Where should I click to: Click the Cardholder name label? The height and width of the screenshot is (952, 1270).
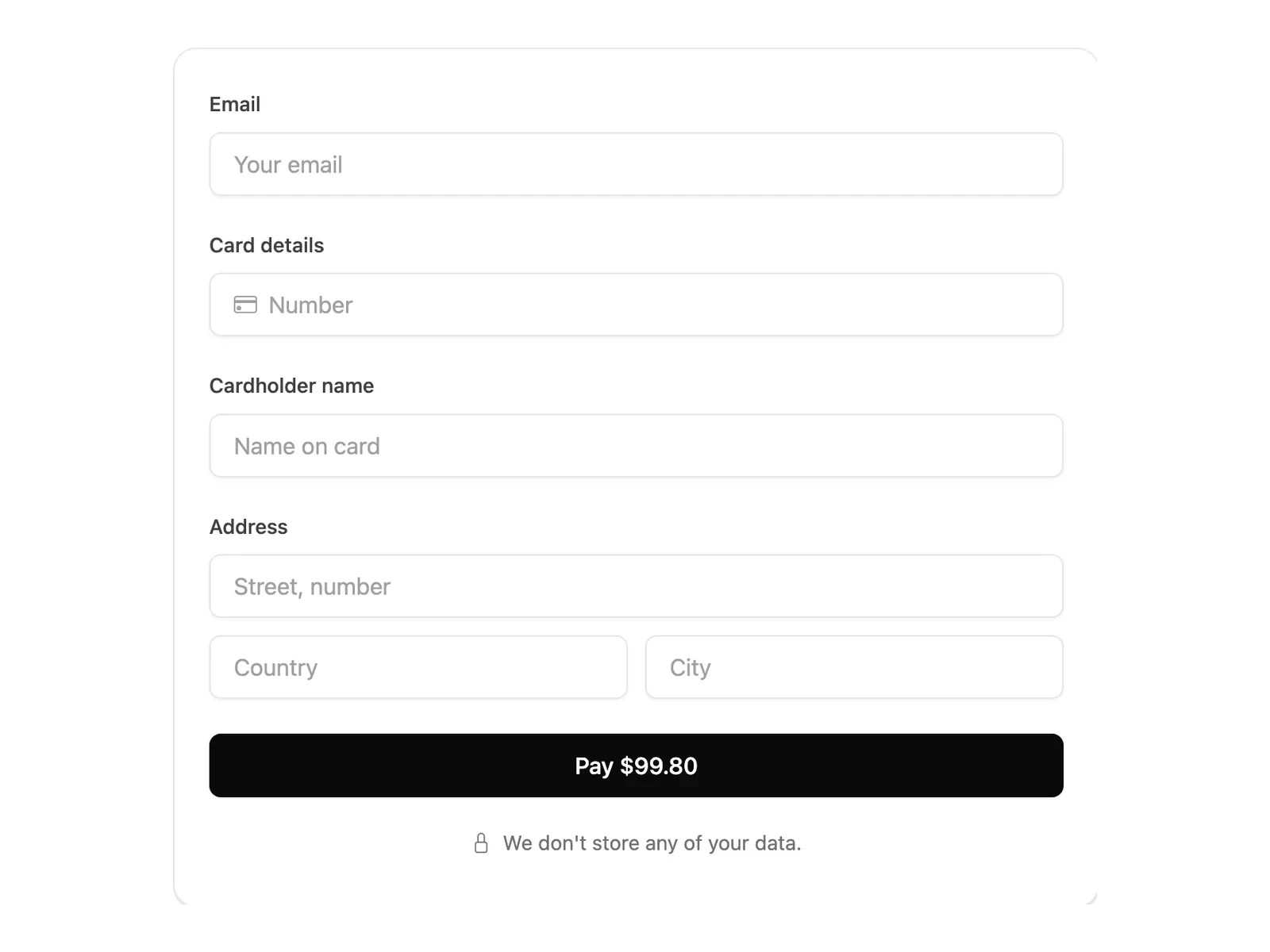pos(291,386)
